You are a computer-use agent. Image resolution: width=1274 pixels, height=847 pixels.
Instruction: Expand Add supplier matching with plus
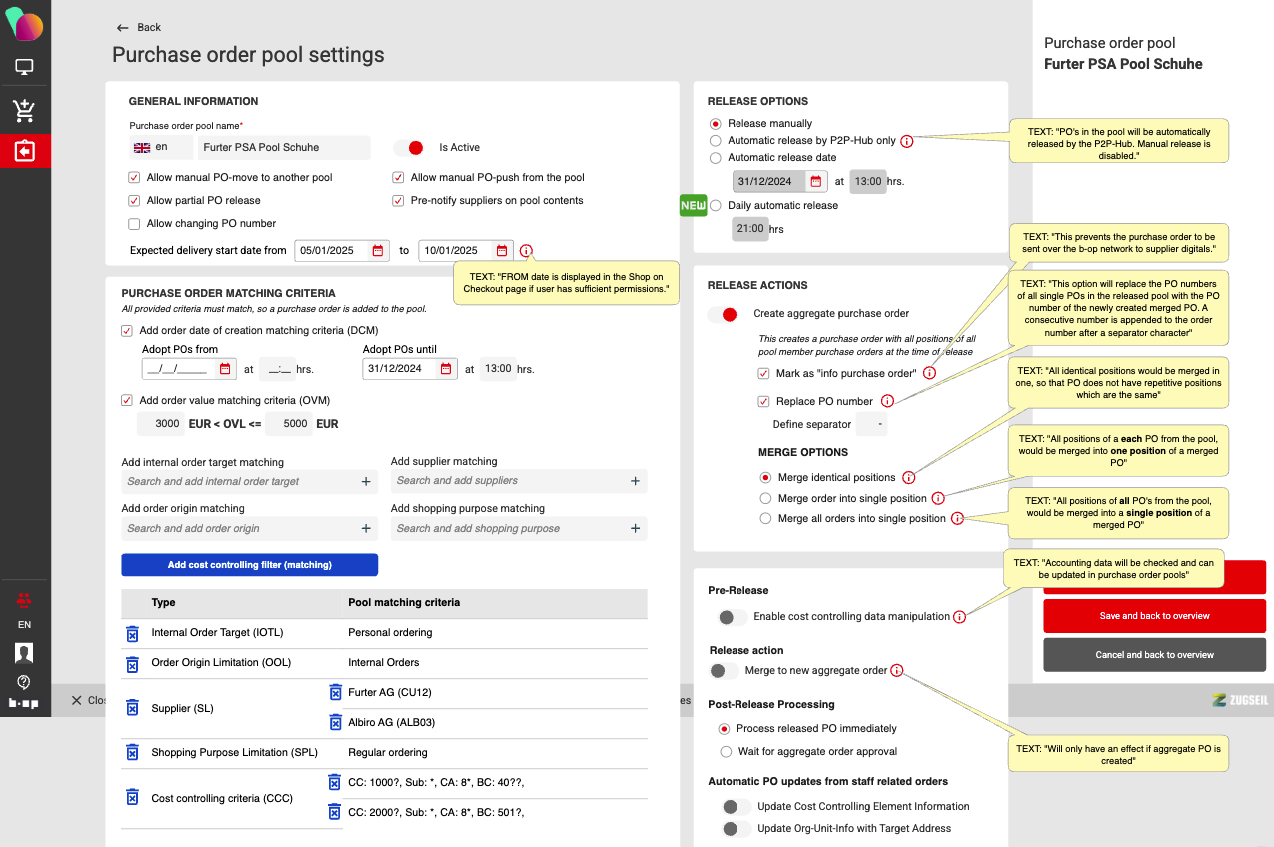pos(635,481)
